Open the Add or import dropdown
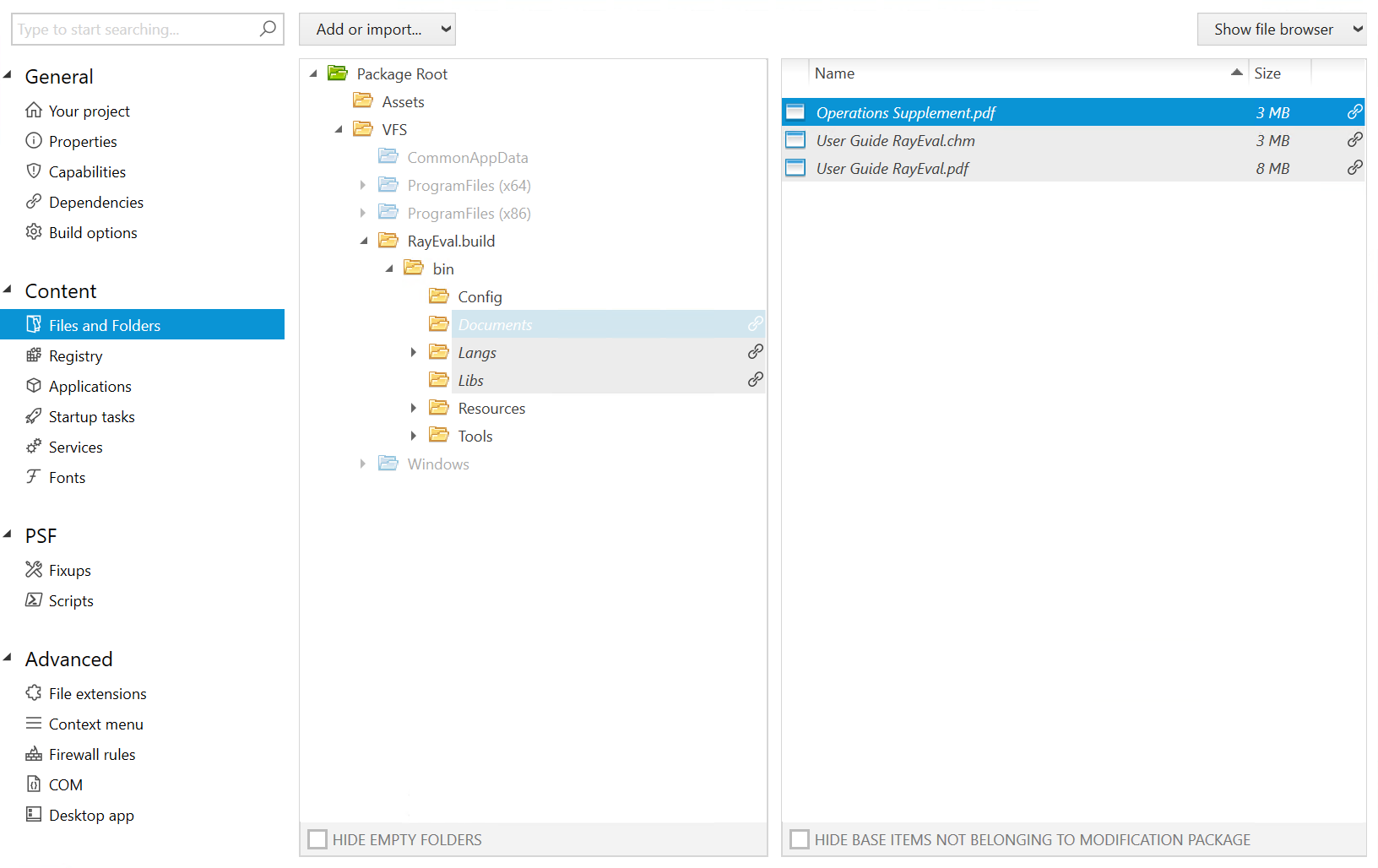1378x868 pixels. click(377, 29)
